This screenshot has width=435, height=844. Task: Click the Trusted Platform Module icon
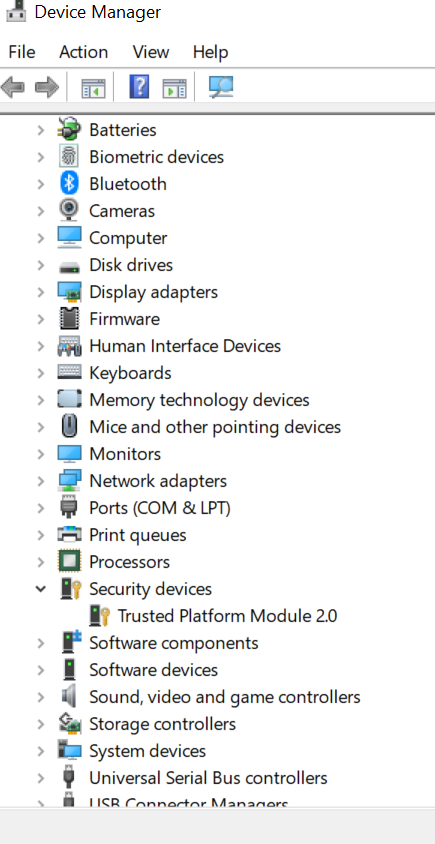100,615
